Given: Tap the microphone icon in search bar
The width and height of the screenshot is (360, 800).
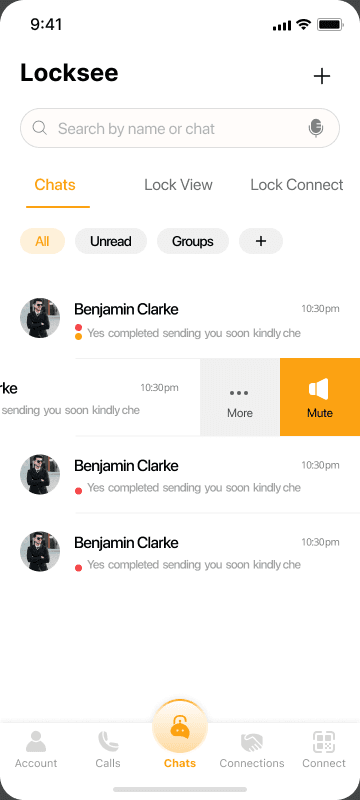Looking at the screenshot, I should pos(316,128).
